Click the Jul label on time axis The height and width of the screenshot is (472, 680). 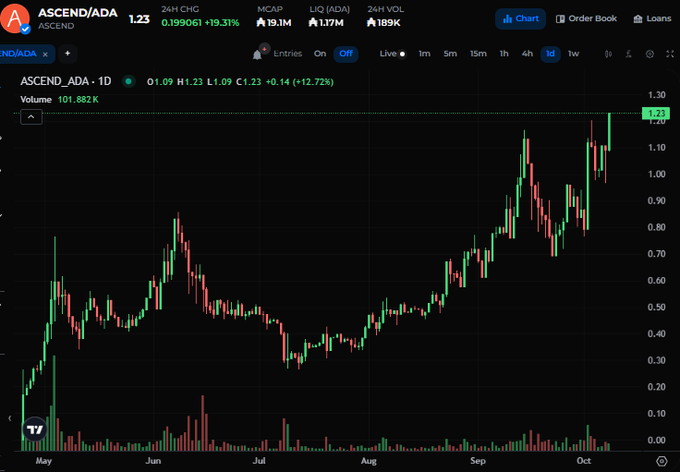pyautogui.click(x=259, y=461)
